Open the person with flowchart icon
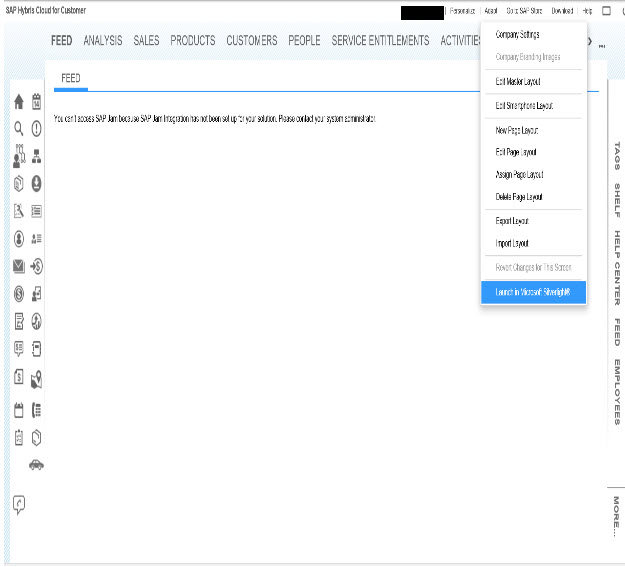Viewport: 625px width, 567px height. click(19, 156)
